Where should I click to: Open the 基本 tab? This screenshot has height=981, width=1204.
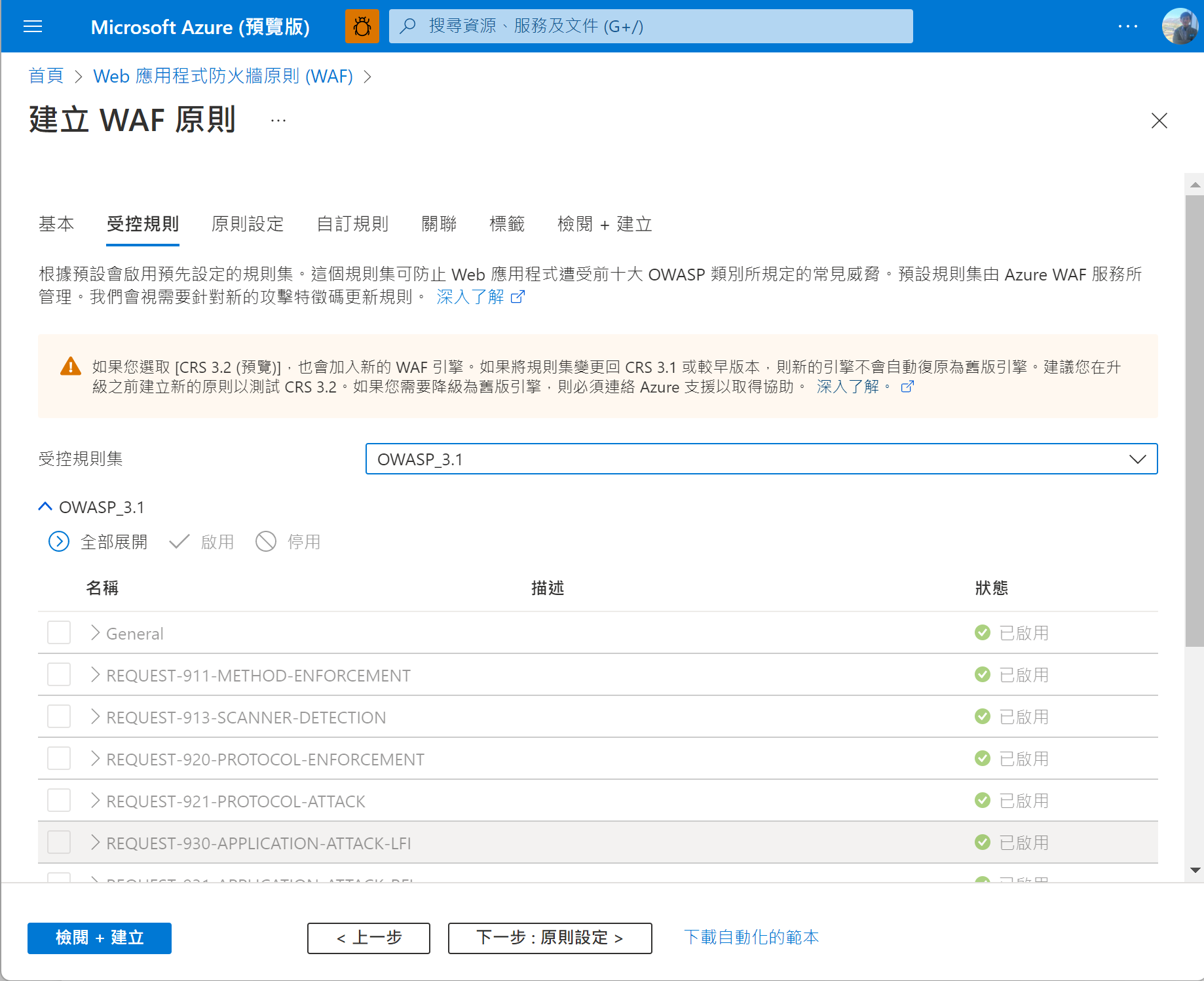pos(57,224)
